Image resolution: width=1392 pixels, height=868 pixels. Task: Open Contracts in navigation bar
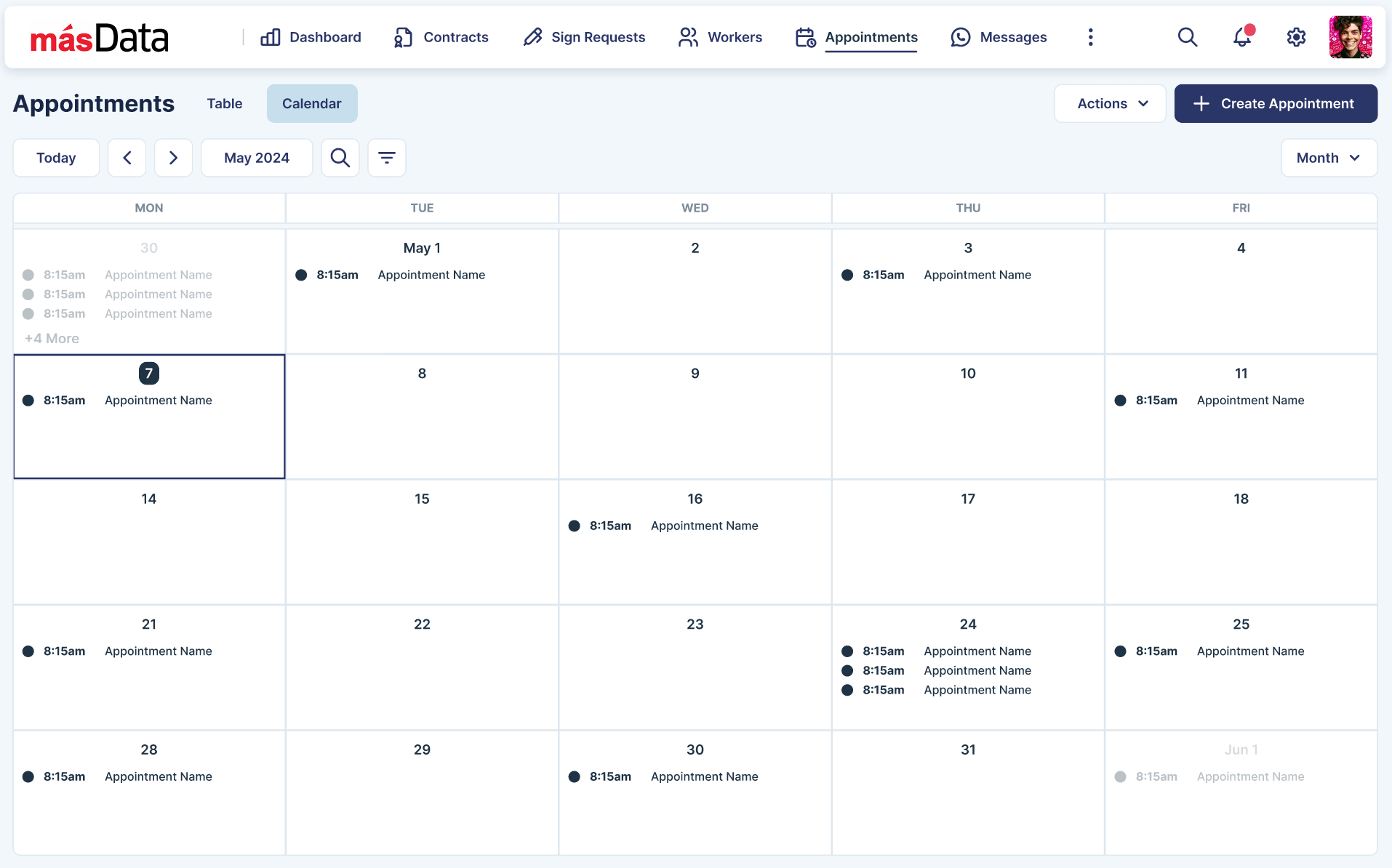click(441, 37)
